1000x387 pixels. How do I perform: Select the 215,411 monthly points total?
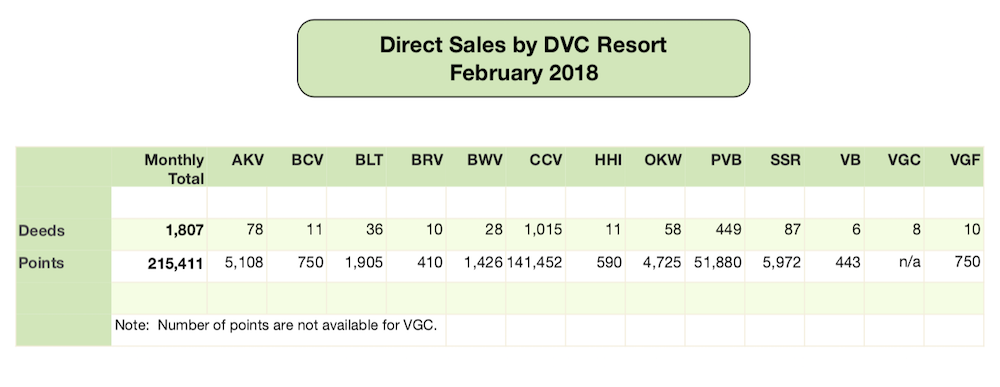175,263
